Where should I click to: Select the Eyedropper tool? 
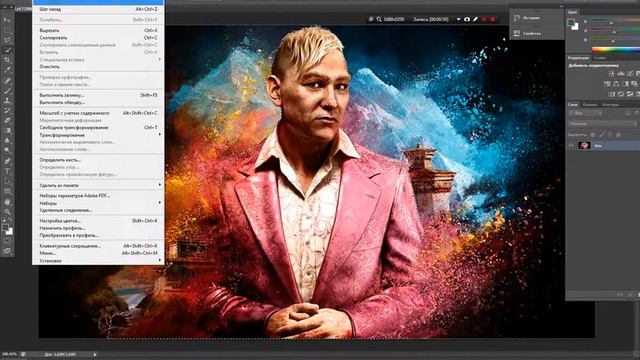tap(7, 70)
